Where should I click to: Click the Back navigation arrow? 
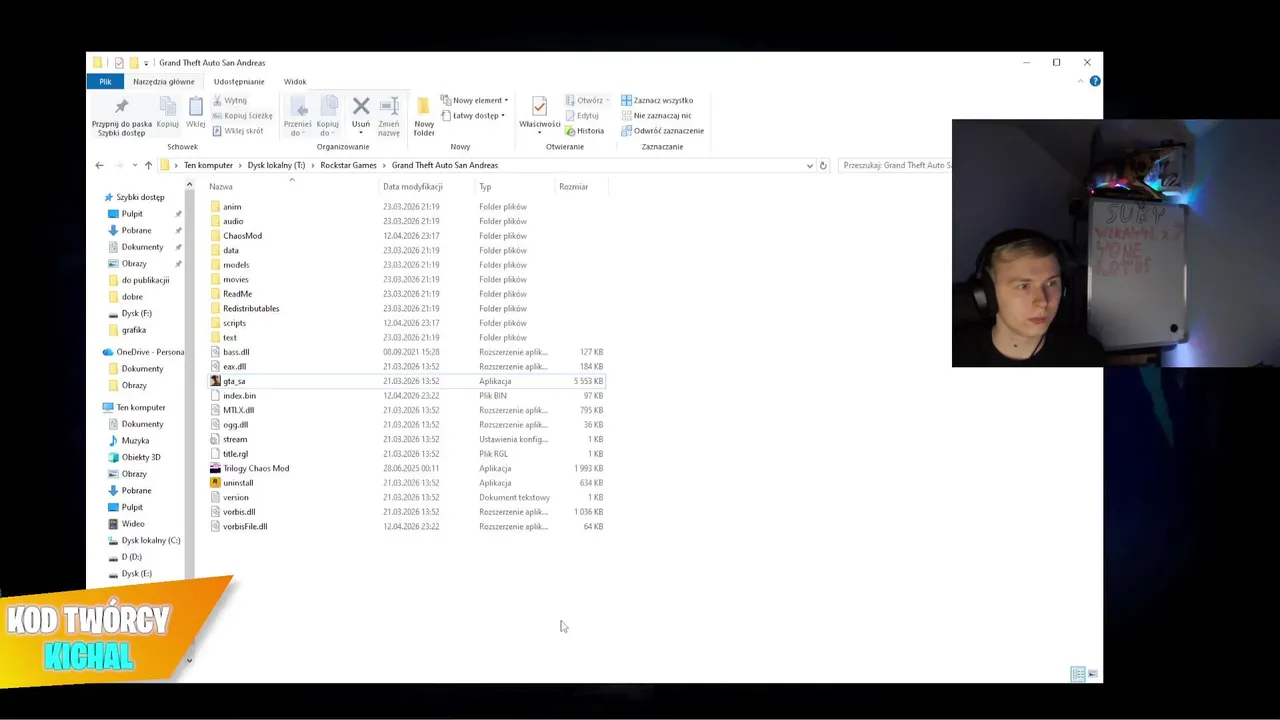(x=99, y=165)
